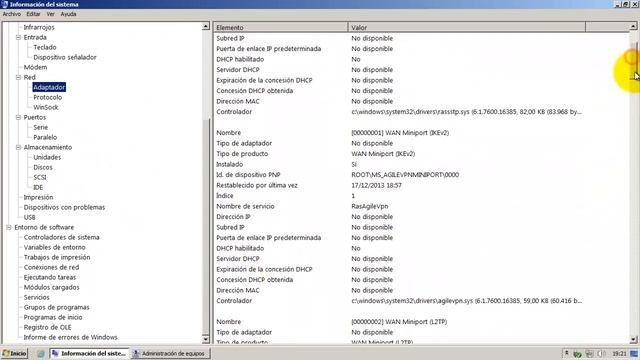
Task: Open the Editar menu
Action: point(33,14)
